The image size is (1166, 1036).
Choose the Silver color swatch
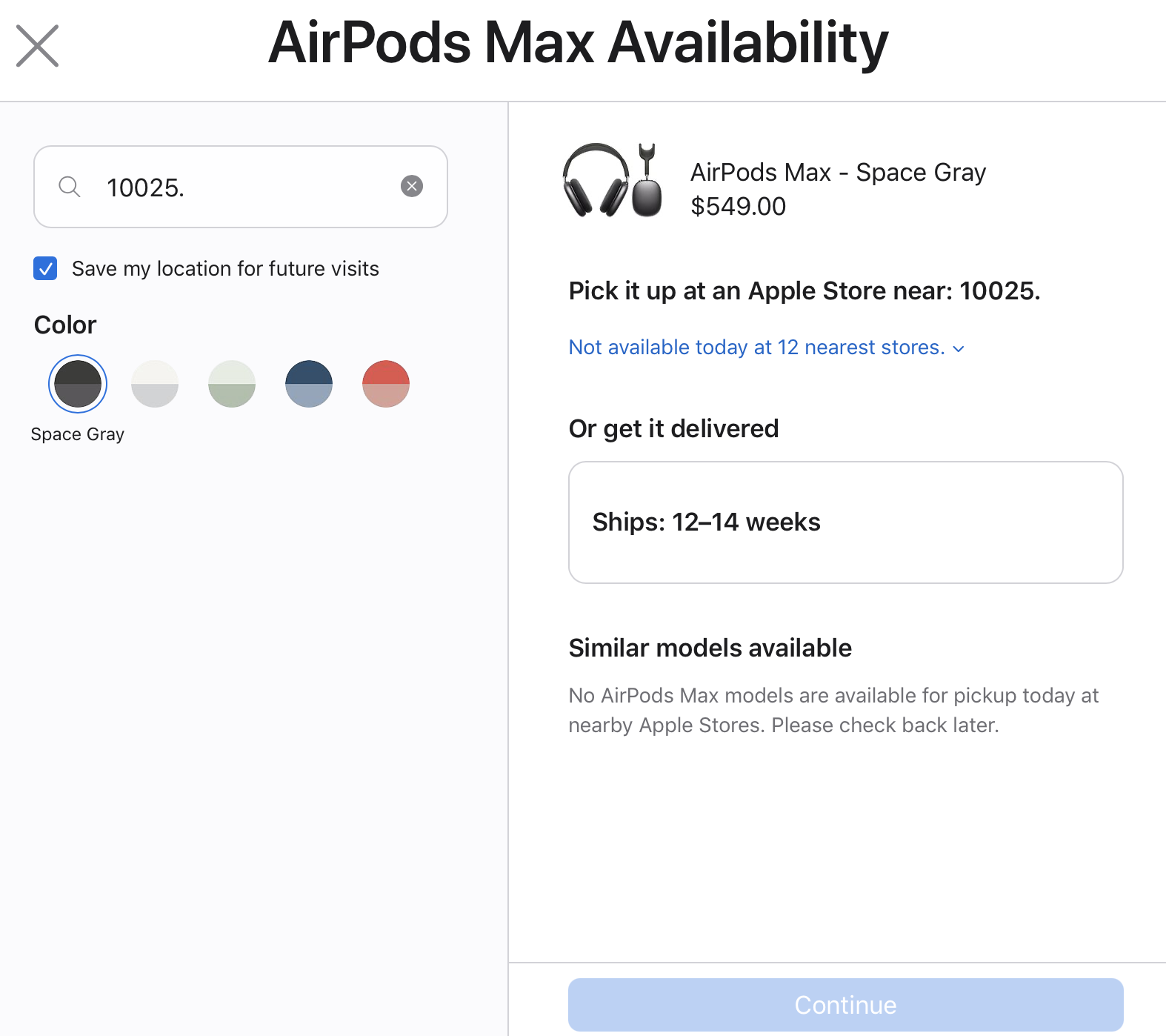pyautogui.click(x=155, y=384)
